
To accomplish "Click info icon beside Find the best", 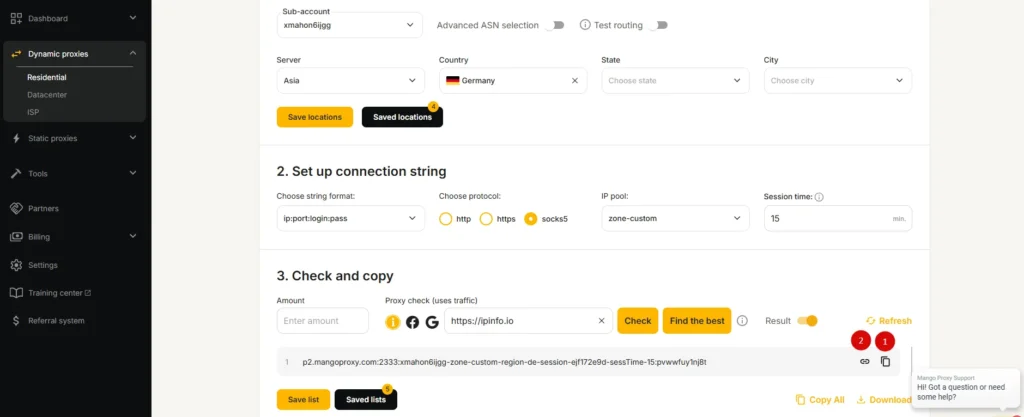I will pyautogui.click(x=742, y=320).
